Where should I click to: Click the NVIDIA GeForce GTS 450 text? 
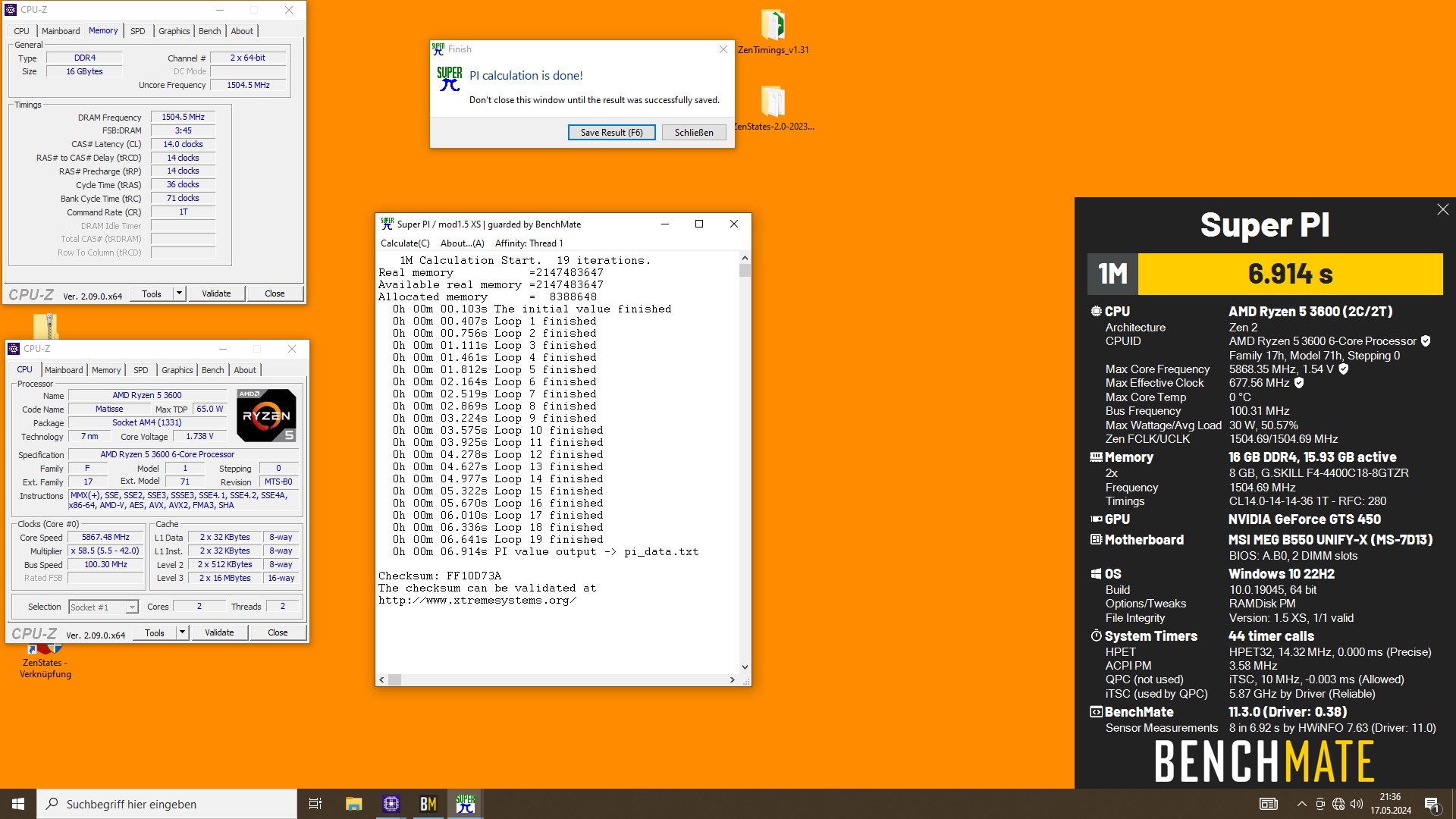tap(1304, 519)
